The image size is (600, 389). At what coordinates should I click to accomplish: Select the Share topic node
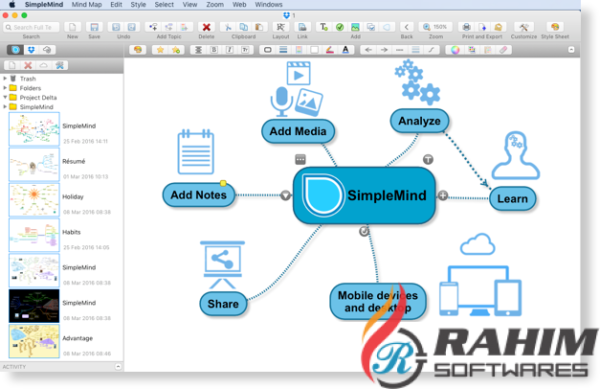pos(223,304)
